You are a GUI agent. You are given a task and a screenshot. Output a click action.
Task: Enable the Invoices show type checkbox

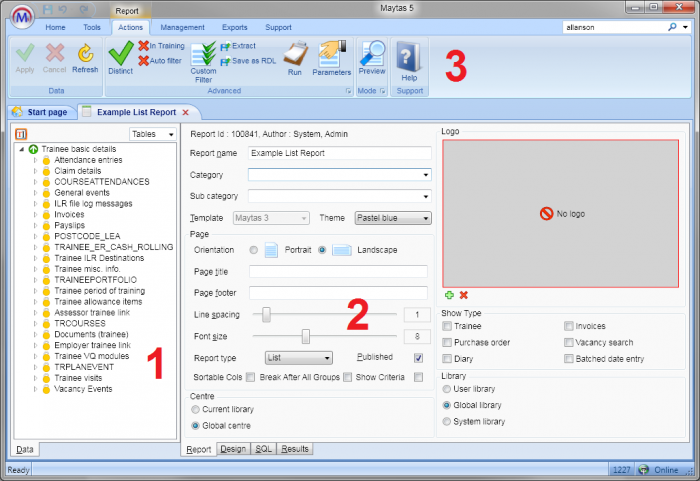tap(569, 326)
